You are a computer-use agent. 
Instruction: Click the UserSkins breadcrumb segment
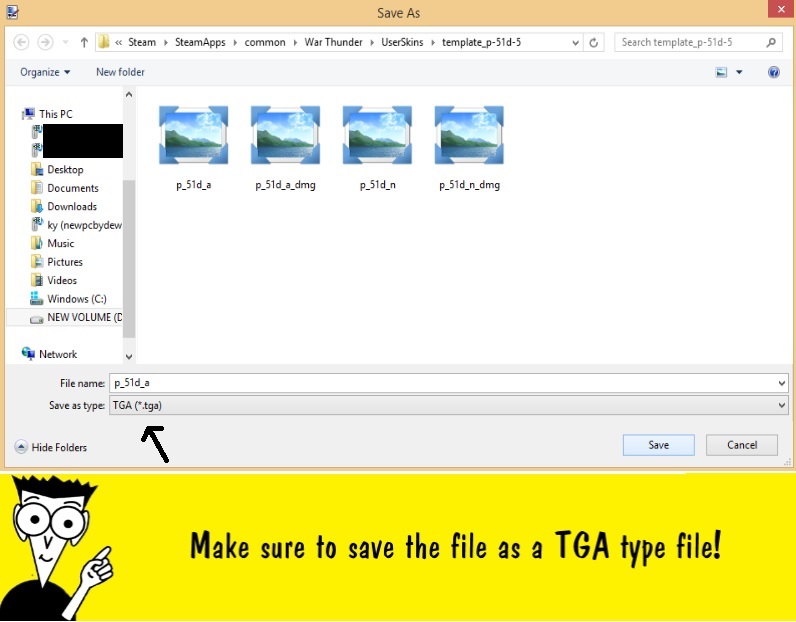click(x=402, y=42)
